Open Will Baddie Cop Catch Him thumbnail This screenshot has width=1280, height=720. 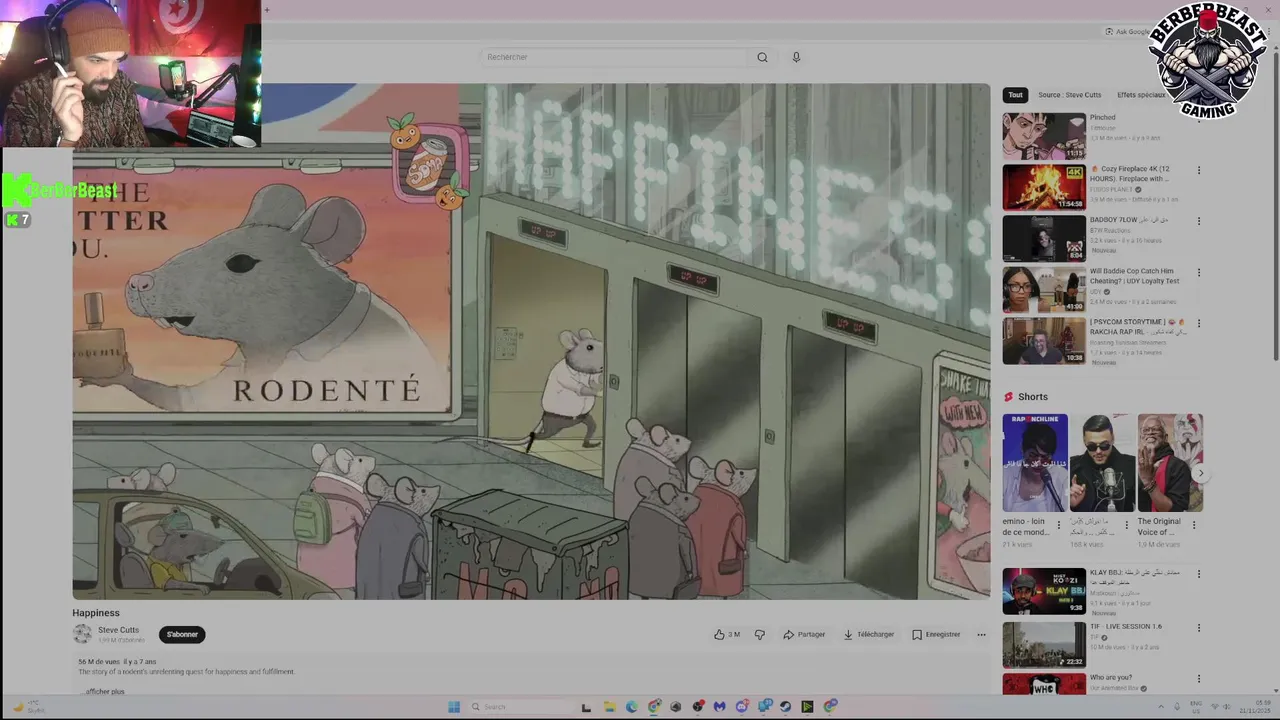tap(1044, 290)
